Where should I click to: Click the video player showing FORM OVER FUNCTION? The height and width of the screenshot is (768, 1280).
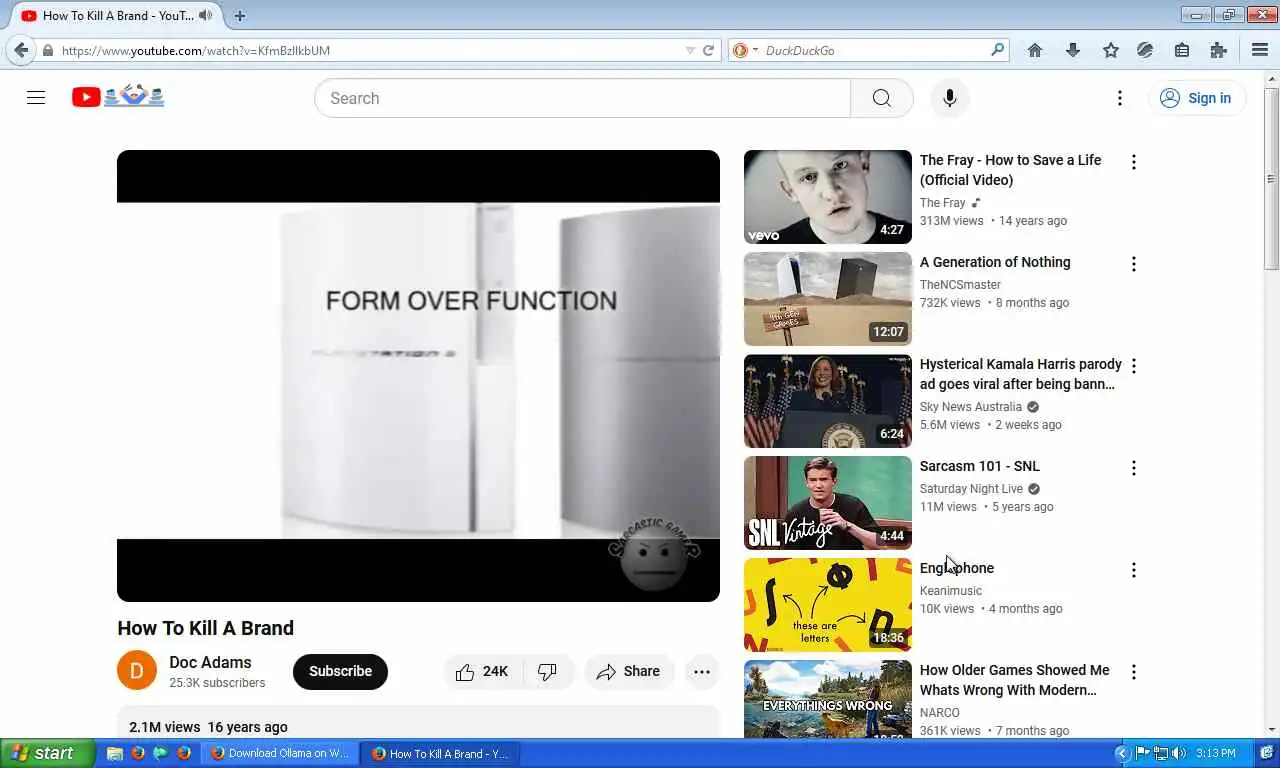pyautogui.click(x=418, y=376)
